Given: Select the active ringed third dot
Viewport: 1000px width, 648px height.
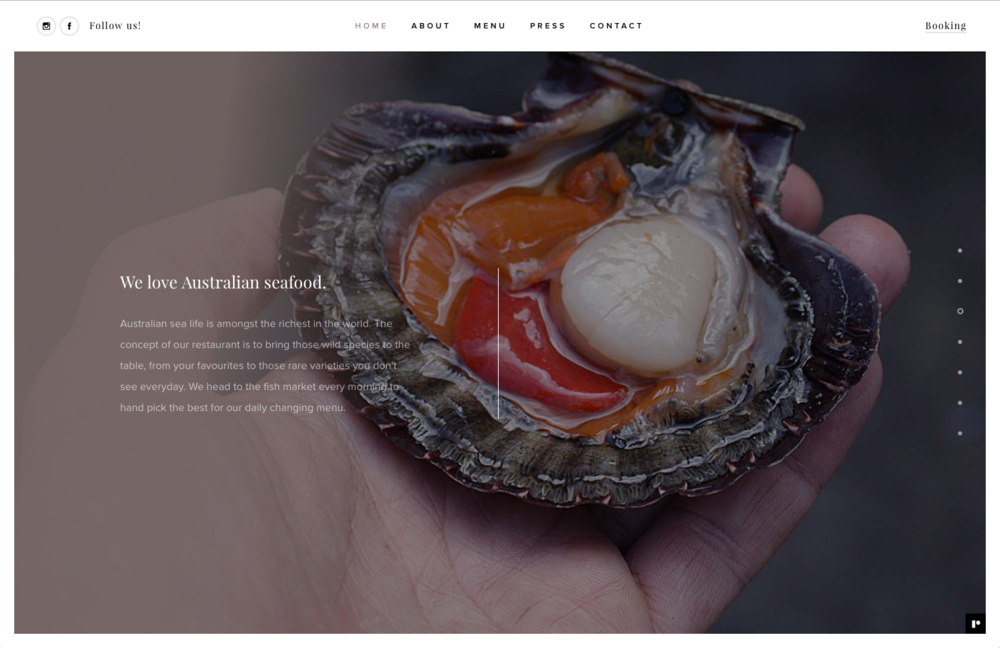Looking at the screenshot, I should 960,311.
